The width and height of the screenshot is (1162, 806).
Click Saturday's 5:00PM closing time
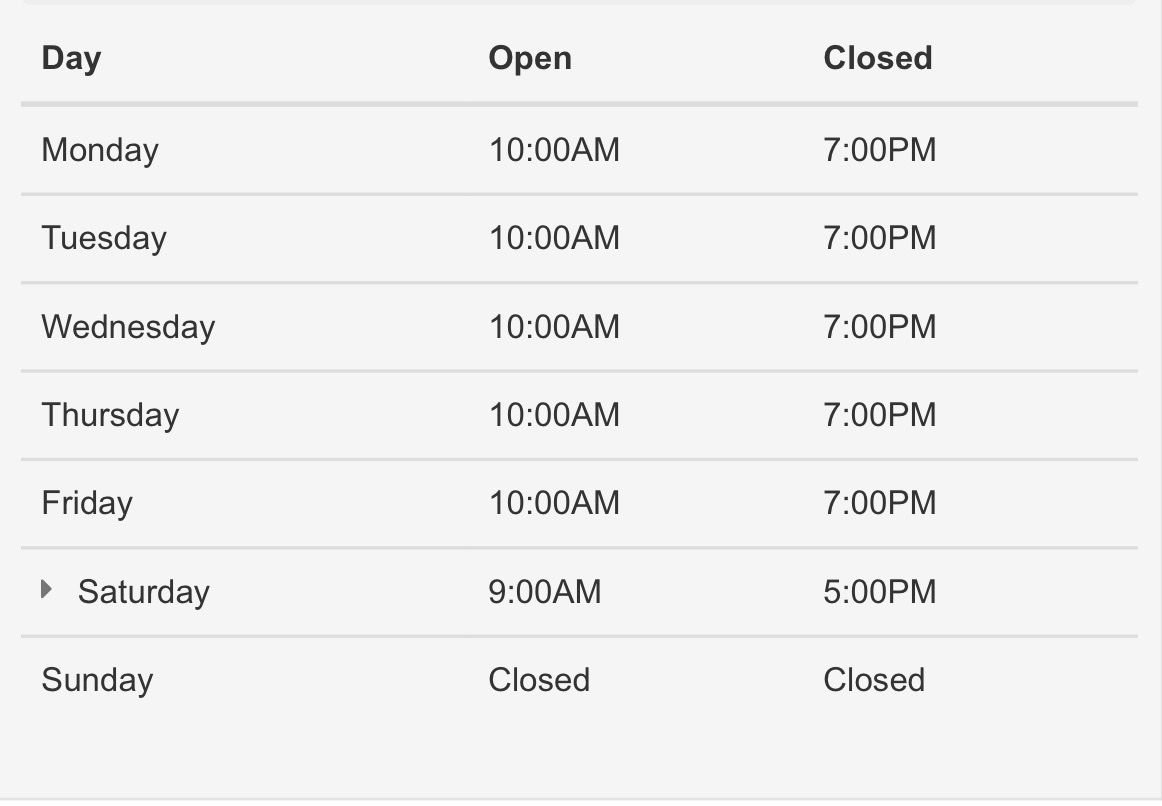[x=880, y=592]
